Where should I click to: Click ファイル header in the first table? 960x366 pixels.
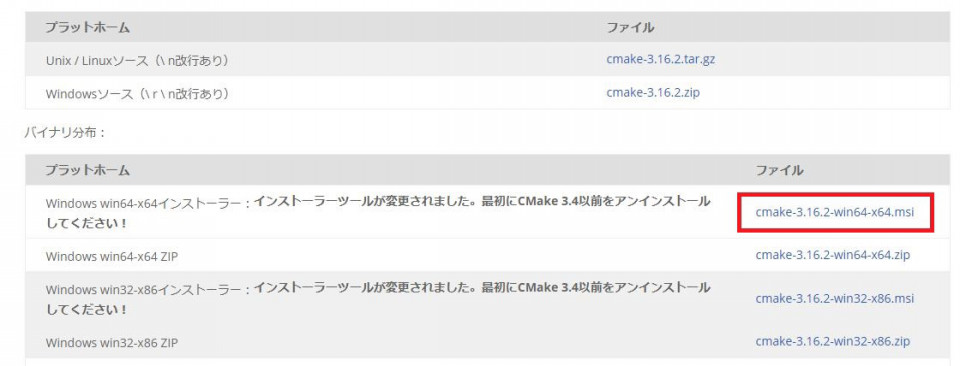click(630, 28)
